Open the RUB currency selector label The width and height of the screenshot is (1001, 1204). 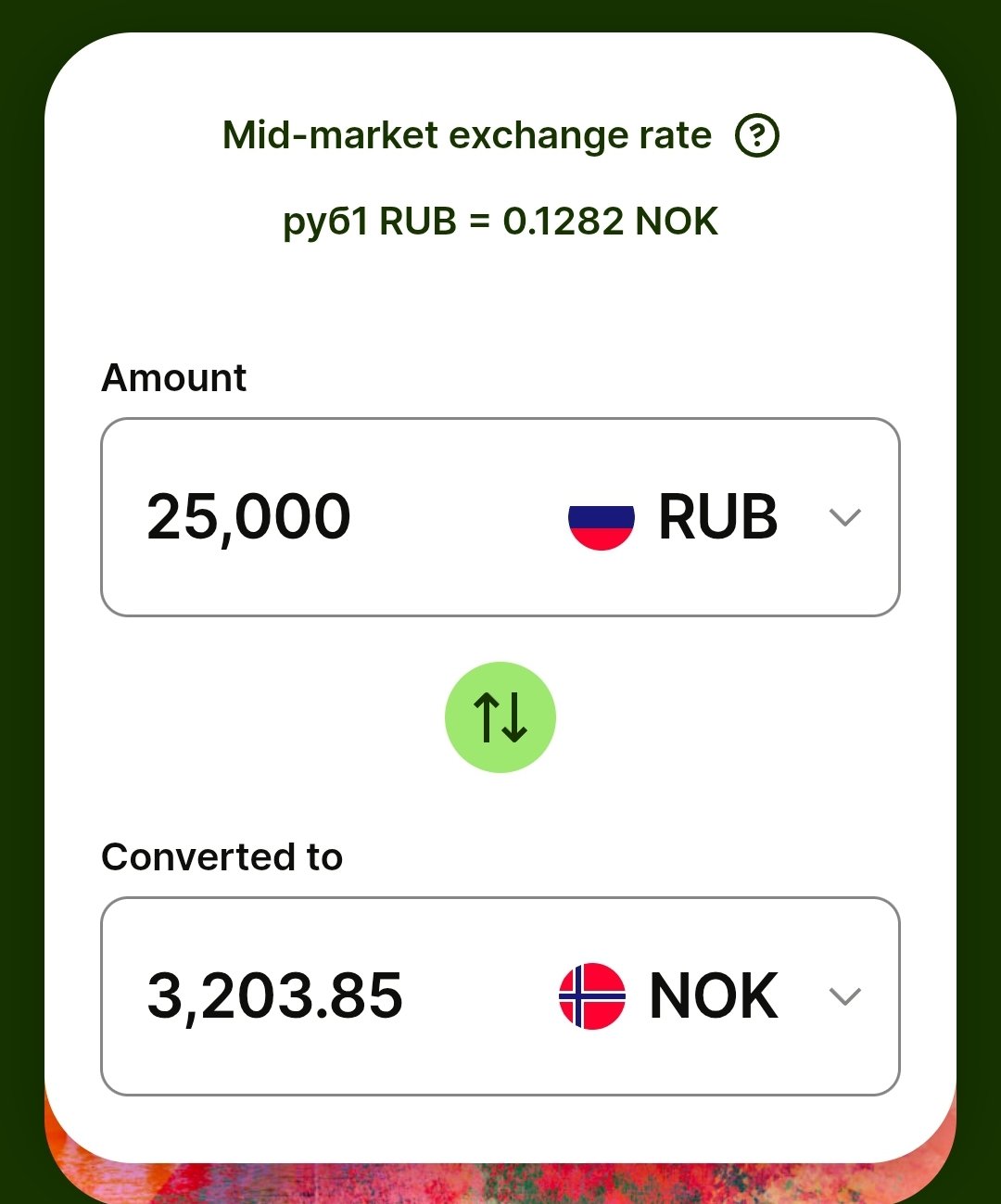[718, 517]
